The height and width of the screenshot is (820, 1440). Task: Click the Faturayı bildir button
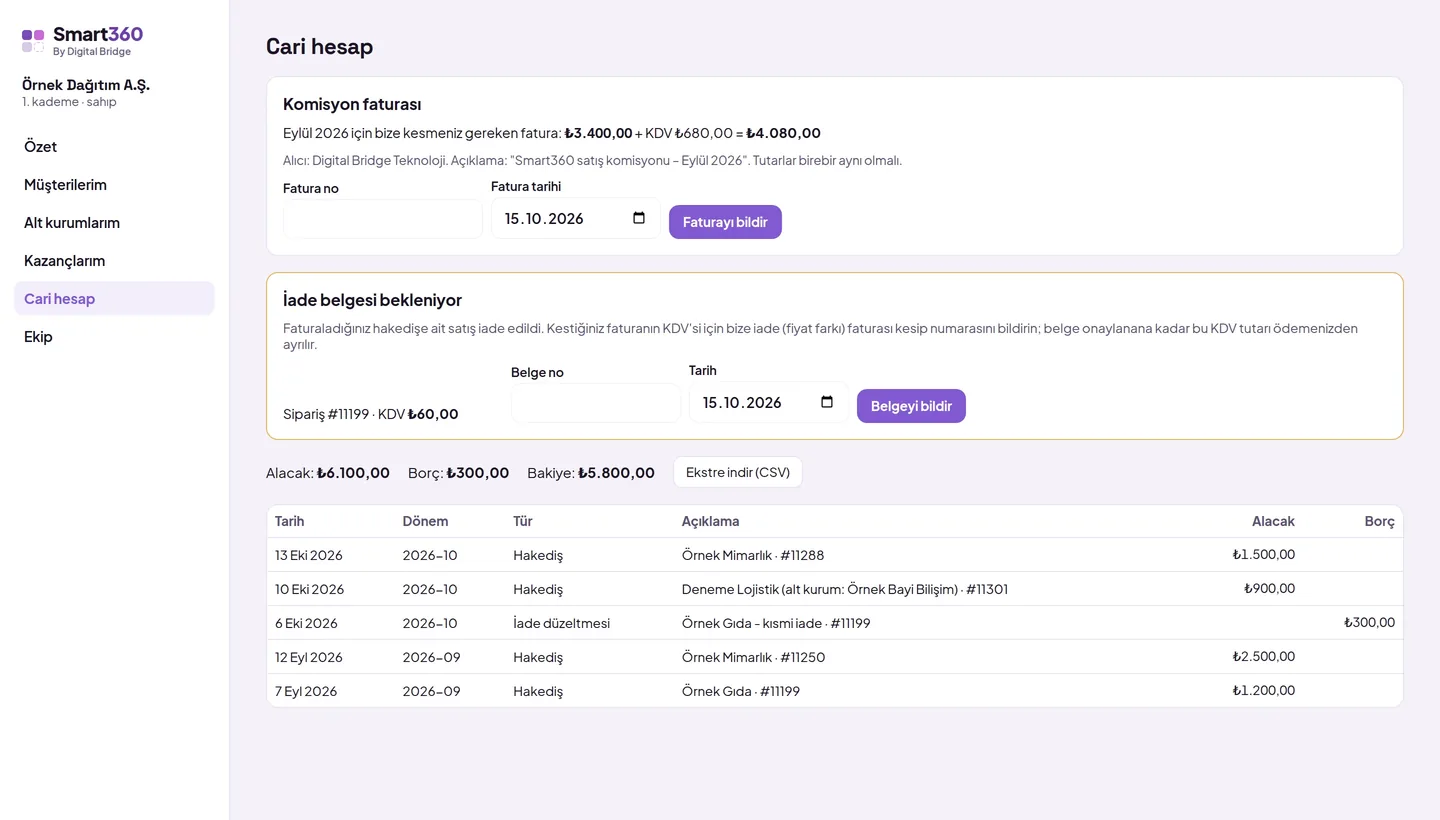(x=725, y=222)
